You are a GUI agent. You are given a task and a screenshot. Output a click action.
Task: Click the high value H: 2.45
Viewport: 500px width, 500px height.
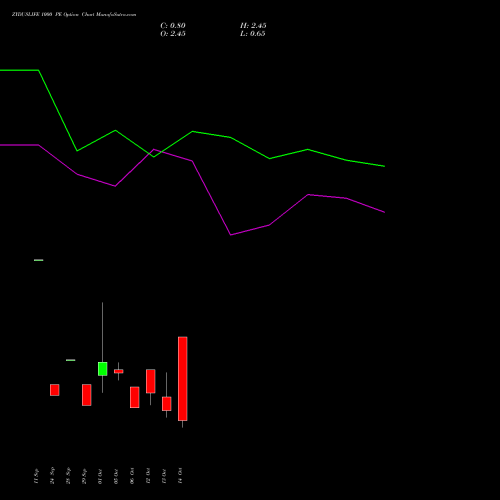(x=253, y=26)
